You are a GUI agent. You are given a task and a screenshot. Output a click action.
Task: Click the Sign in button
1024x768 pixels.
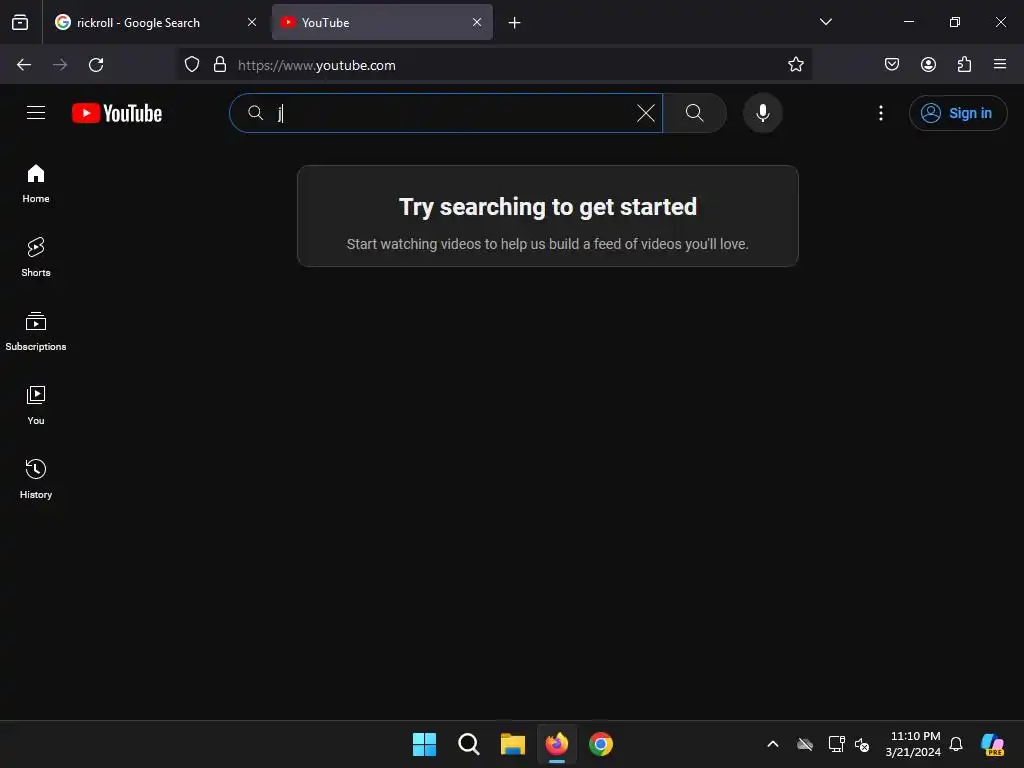click(x=957, y=113)
